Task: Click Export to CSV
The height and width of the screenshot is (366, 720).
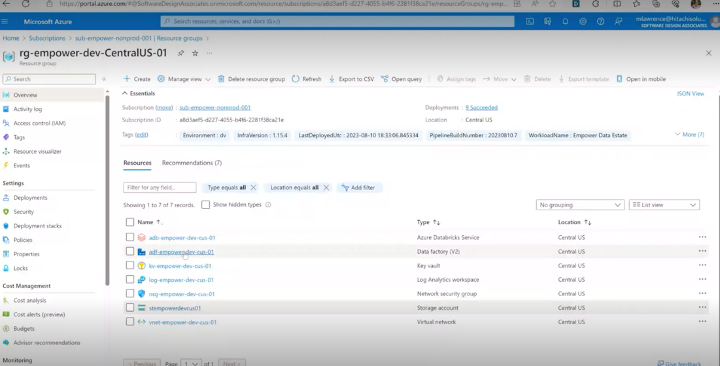Action: coord(351,79)
